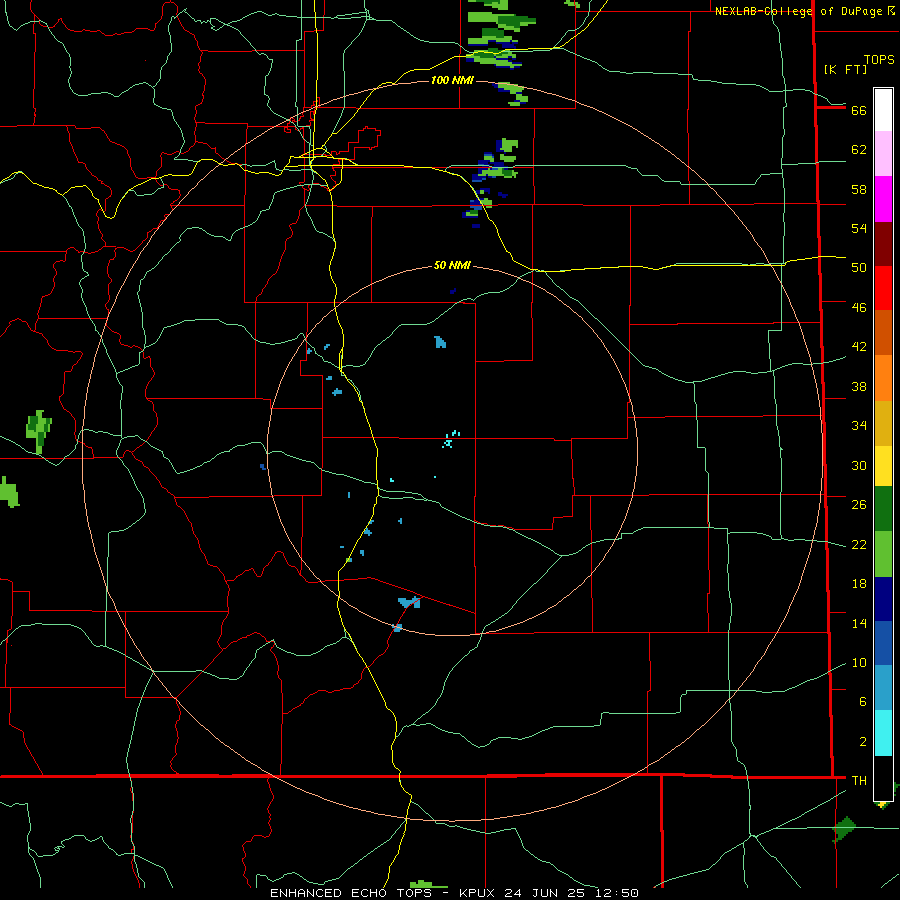Click the 14 value on the legend scale
The height and width of the screenshot is (900, 900).
click(x=859, y=623)
